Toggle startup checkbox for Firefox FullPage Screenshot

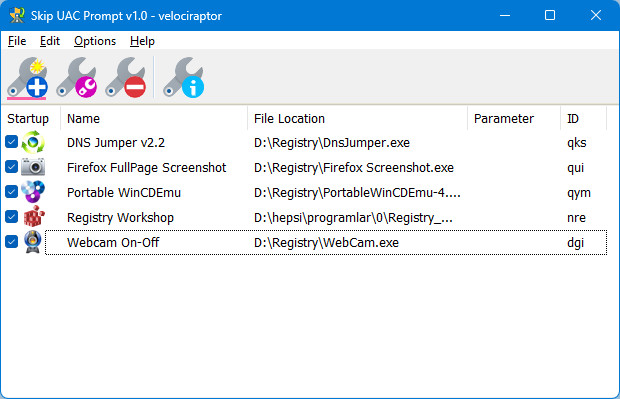click(x=11, y=167)
